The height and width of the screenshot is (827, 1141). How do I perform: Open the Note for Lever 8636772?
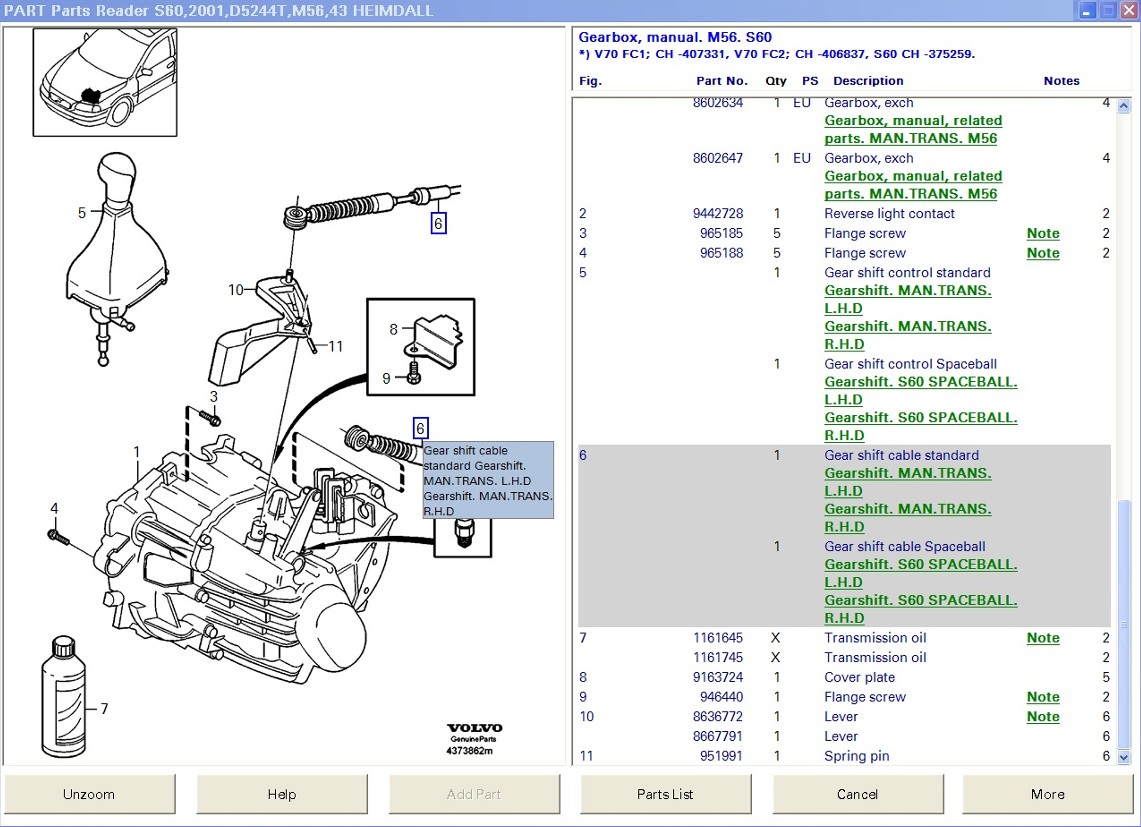(x=1043, y=716)
